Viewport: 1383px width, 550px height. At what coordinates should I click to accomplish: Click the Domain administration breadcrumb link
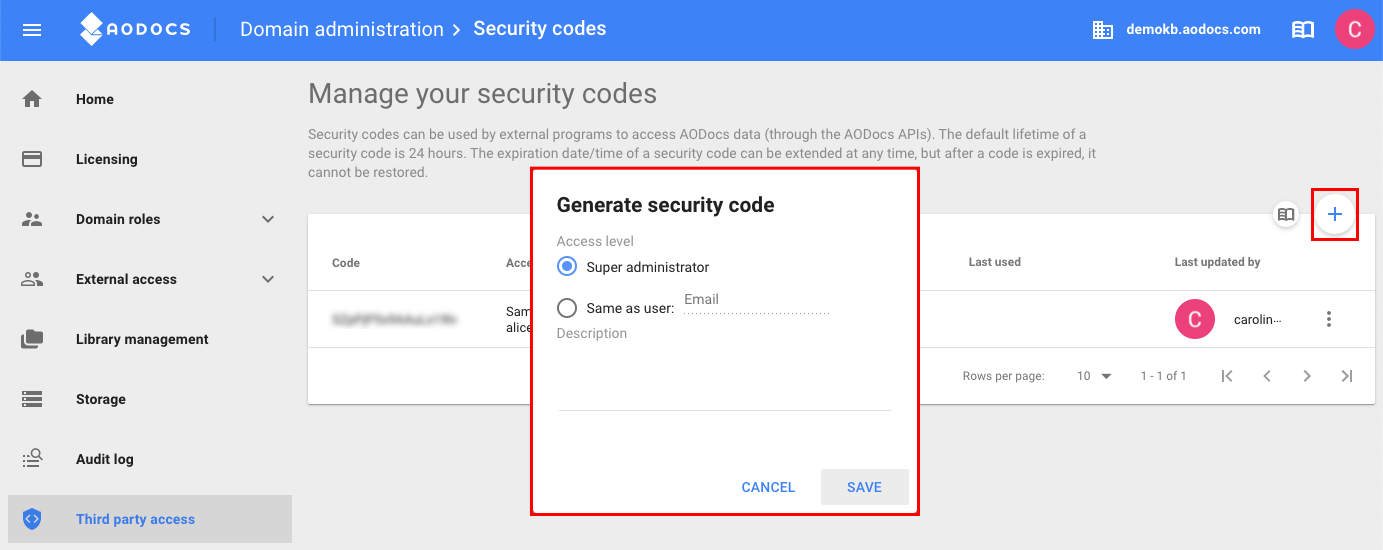pyautogui.click(x=342, y=29)
